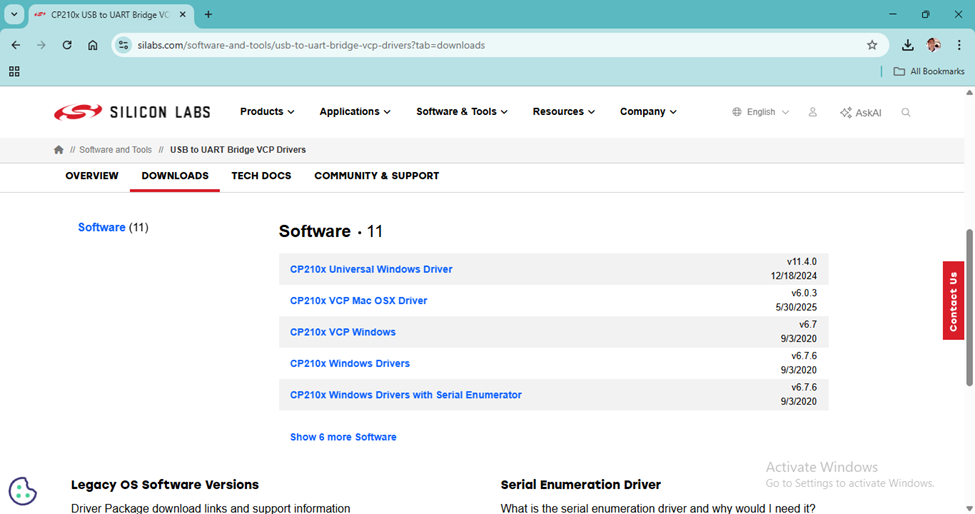975x514 pixels.
Task: Open the Chrome apps grid icon
Action: coord(14,71)
